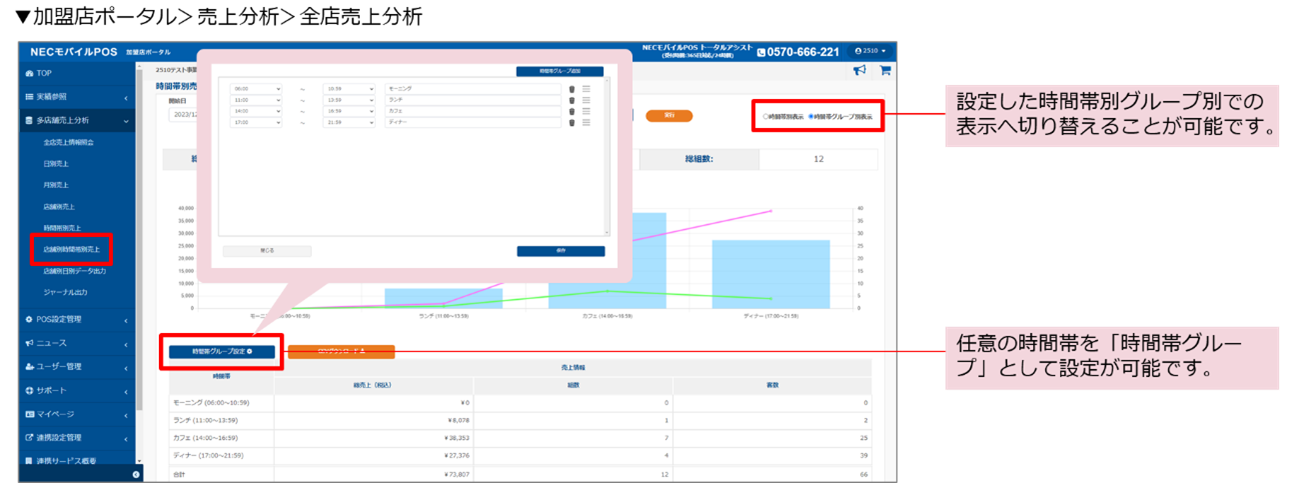The height and width of the screenshot is (483, 1299).
Task: Click the 保存 button in dialog
Action: (x=560, y=251)
